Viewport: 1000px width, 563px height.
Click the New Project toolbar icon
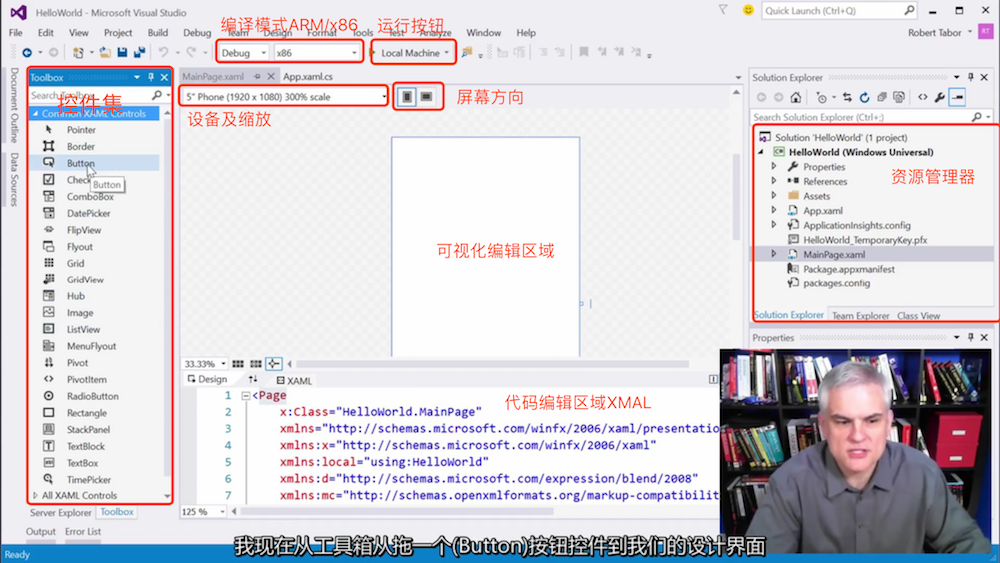point(78,53)
